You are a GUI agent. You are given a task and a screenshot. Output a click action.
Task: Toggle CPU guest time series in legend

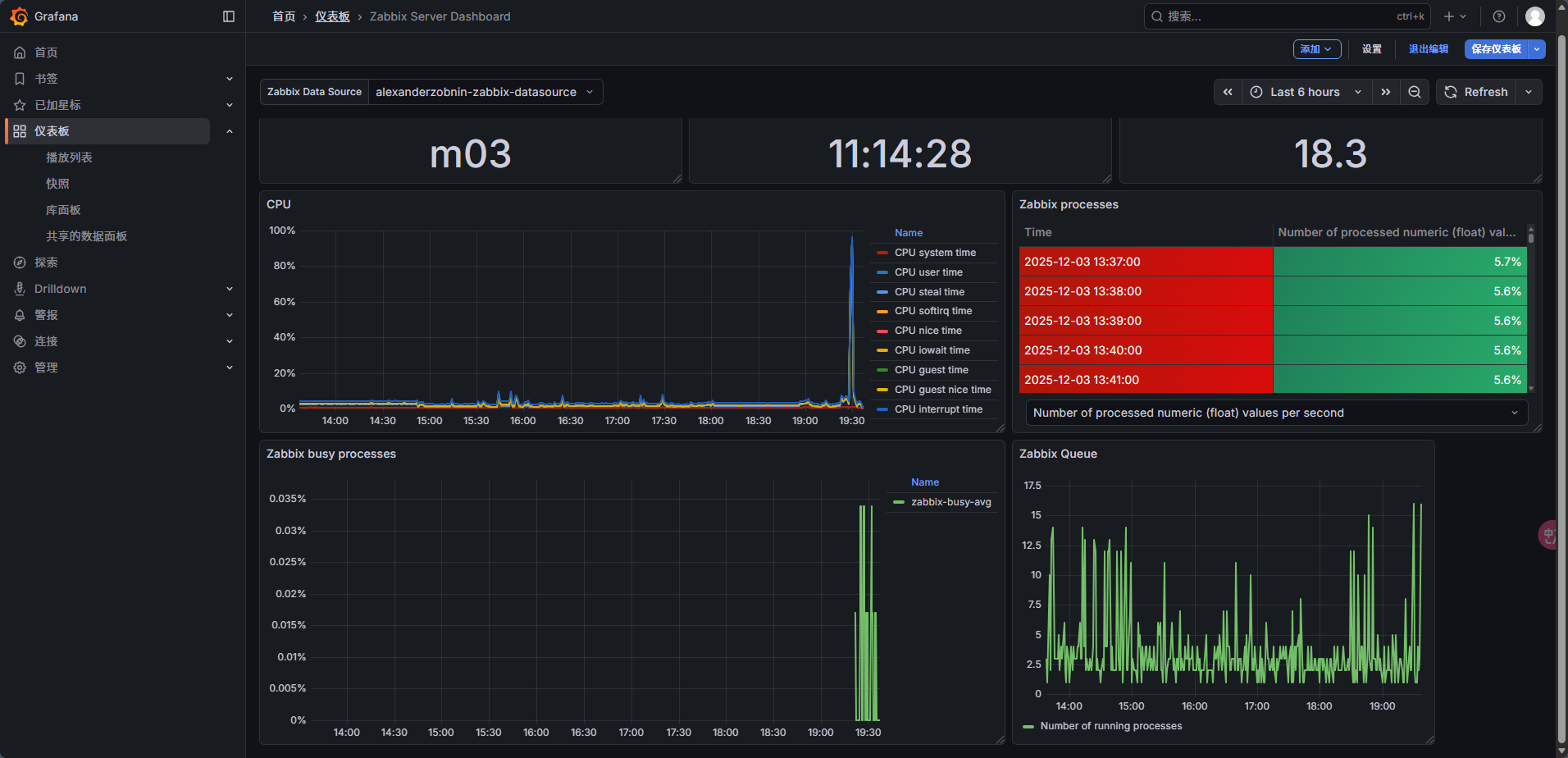932,370
